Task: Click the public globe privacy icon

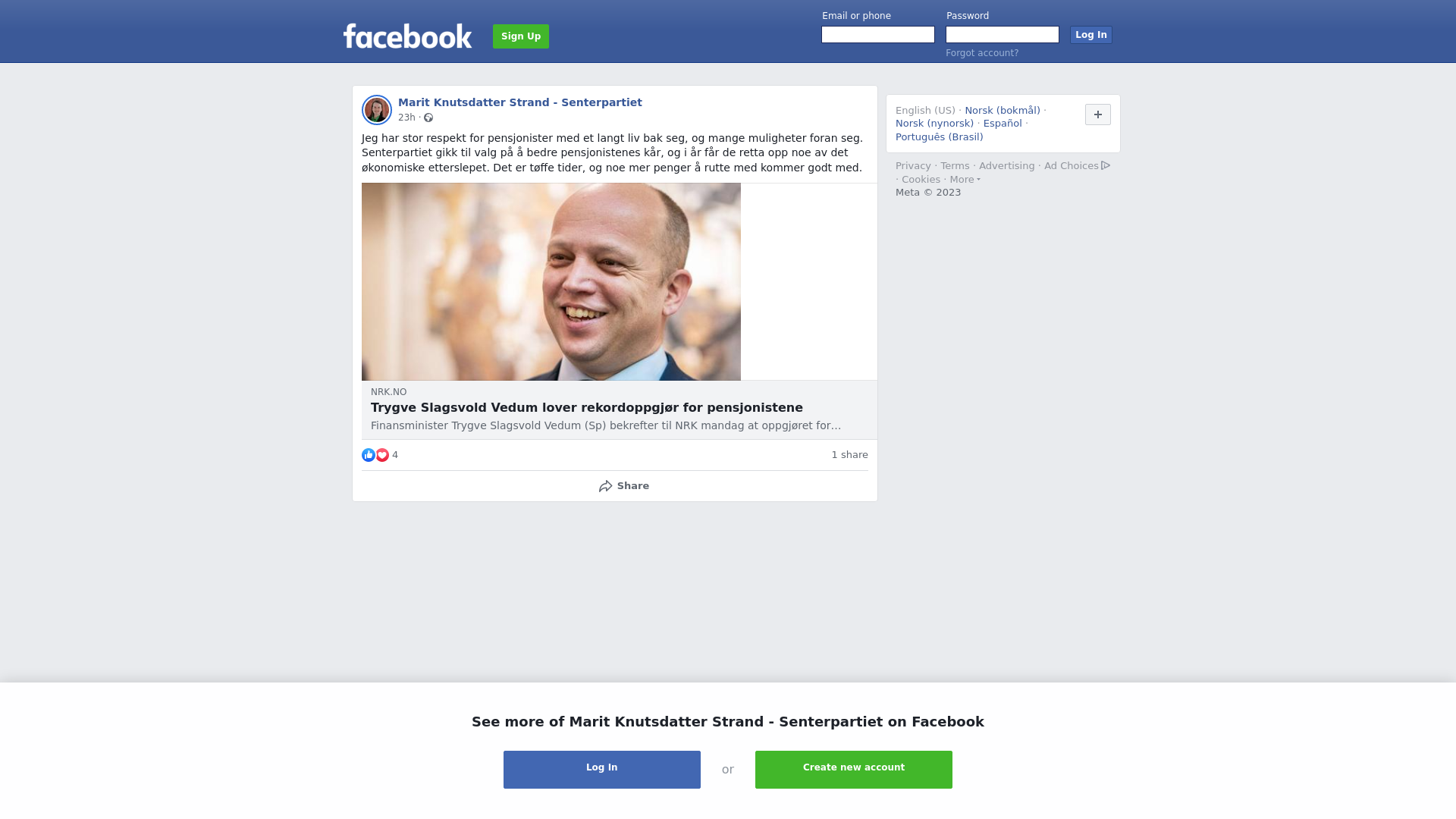Action: click(x=428, y=118)
